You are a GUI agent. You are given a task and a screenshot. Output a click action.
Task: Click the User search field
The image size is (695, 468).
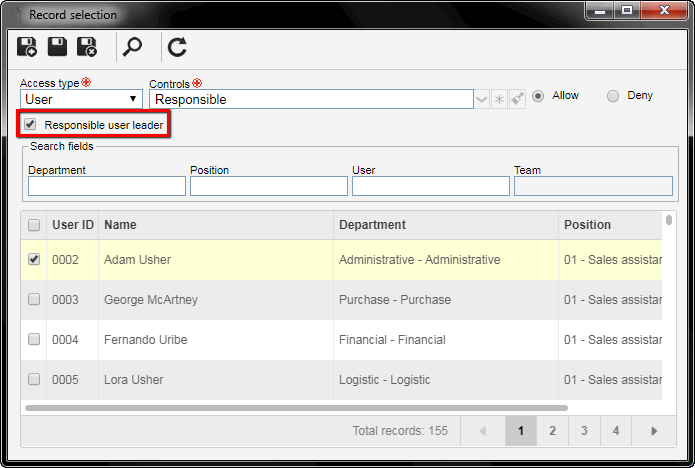pos(431,186)
